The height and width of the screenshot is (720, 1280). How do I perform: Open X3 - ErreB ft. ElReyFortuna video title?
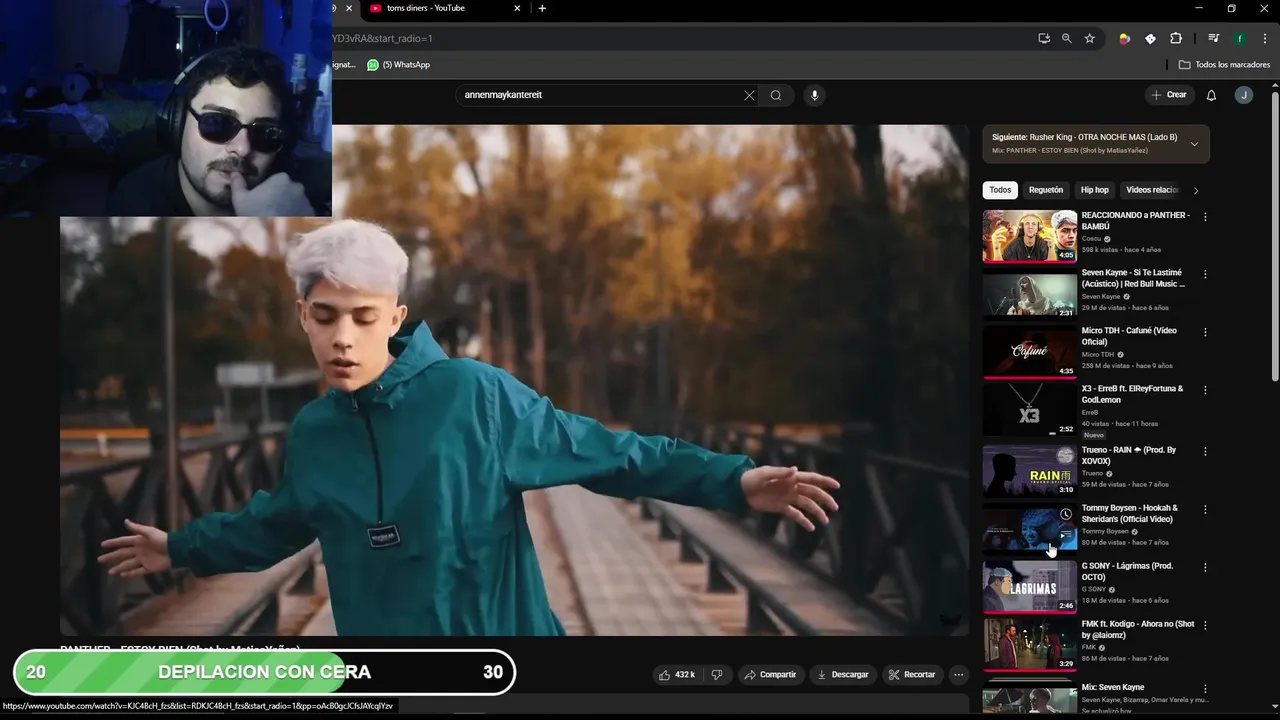coord(1132,394)
